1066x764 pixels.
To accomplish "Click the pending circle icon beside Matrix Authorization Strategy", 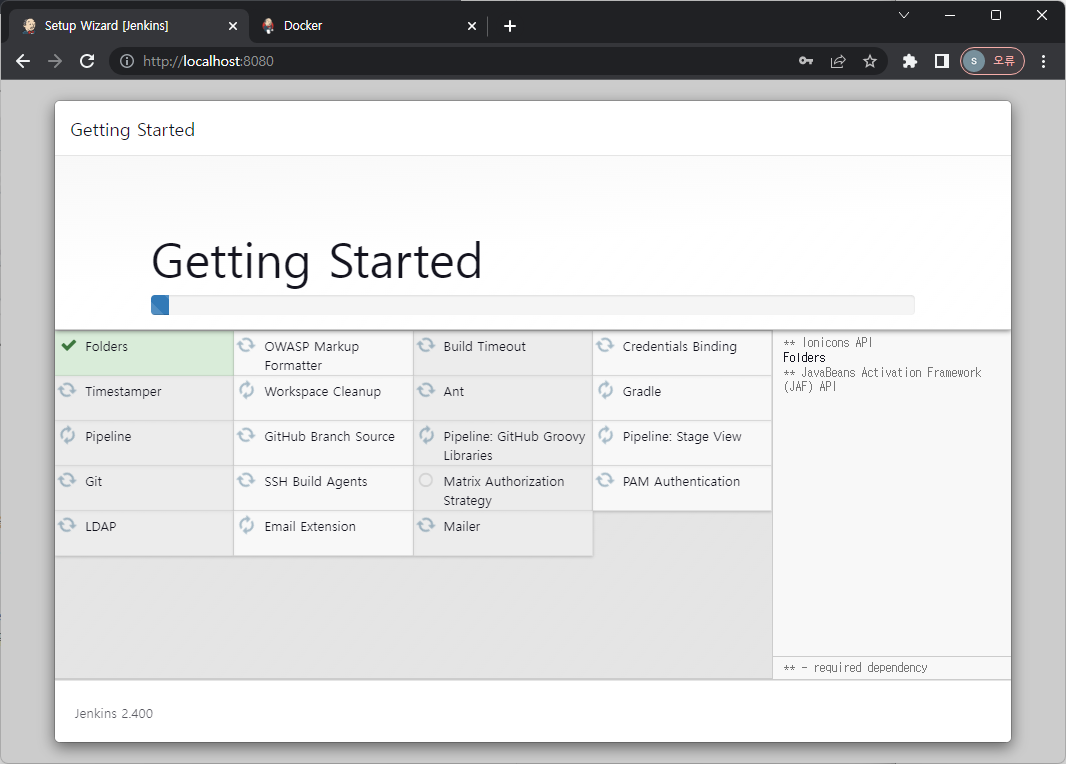I will pos(426,481).
